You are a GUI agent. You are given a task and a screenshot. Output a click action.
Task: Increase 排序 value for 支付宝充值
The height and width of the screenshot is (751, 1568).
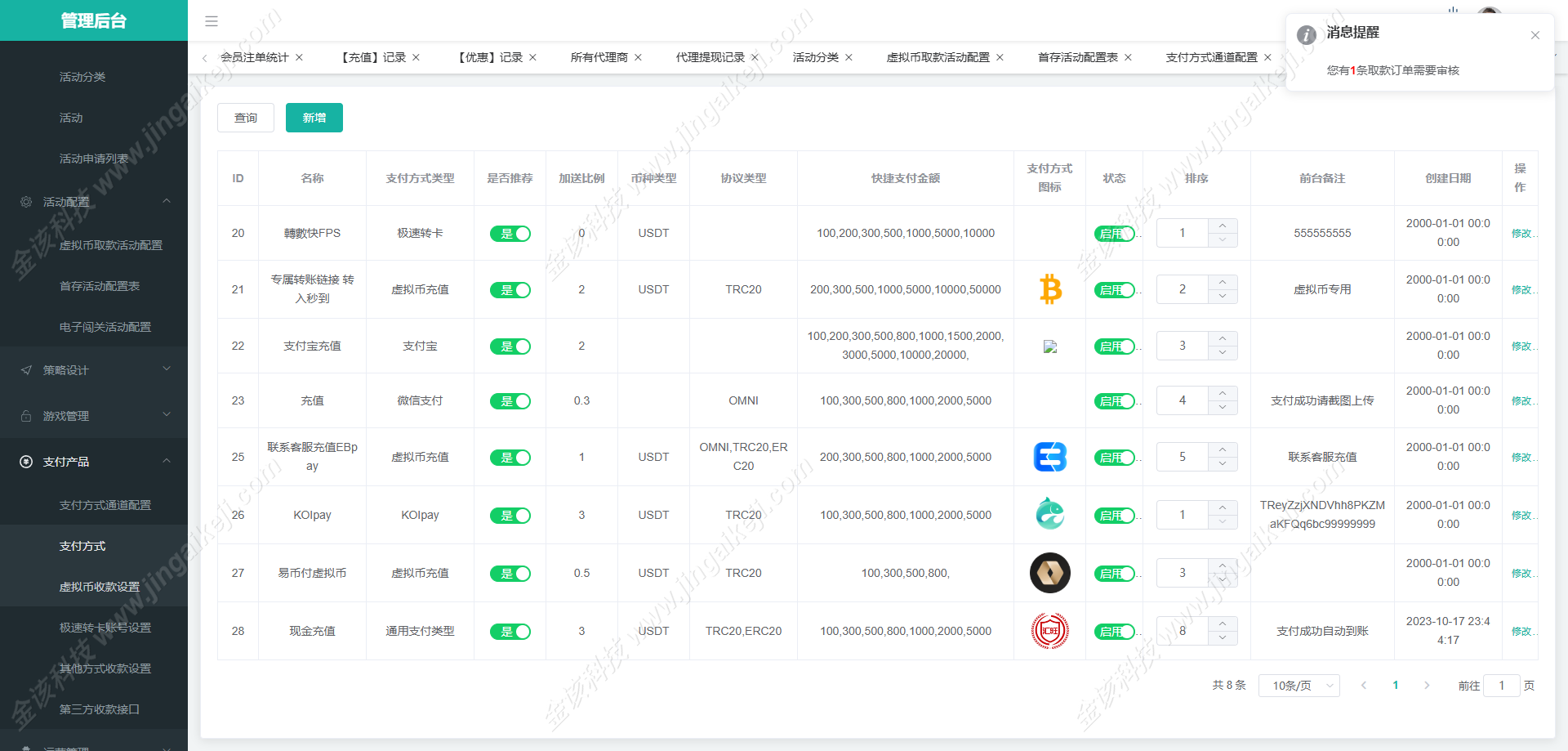click(x=1223, y=339)
